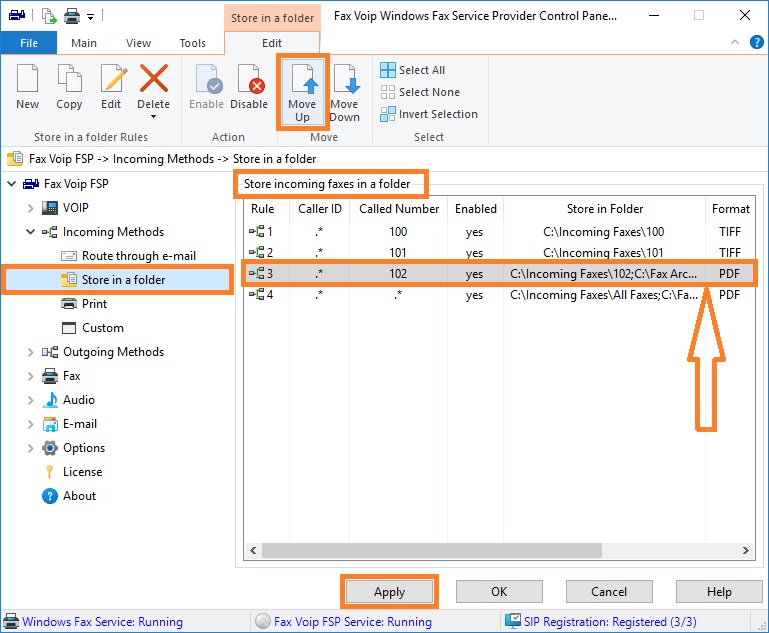769x633 pixels.
Task: Click the Enable rule icon
Action: coord(208,78)
